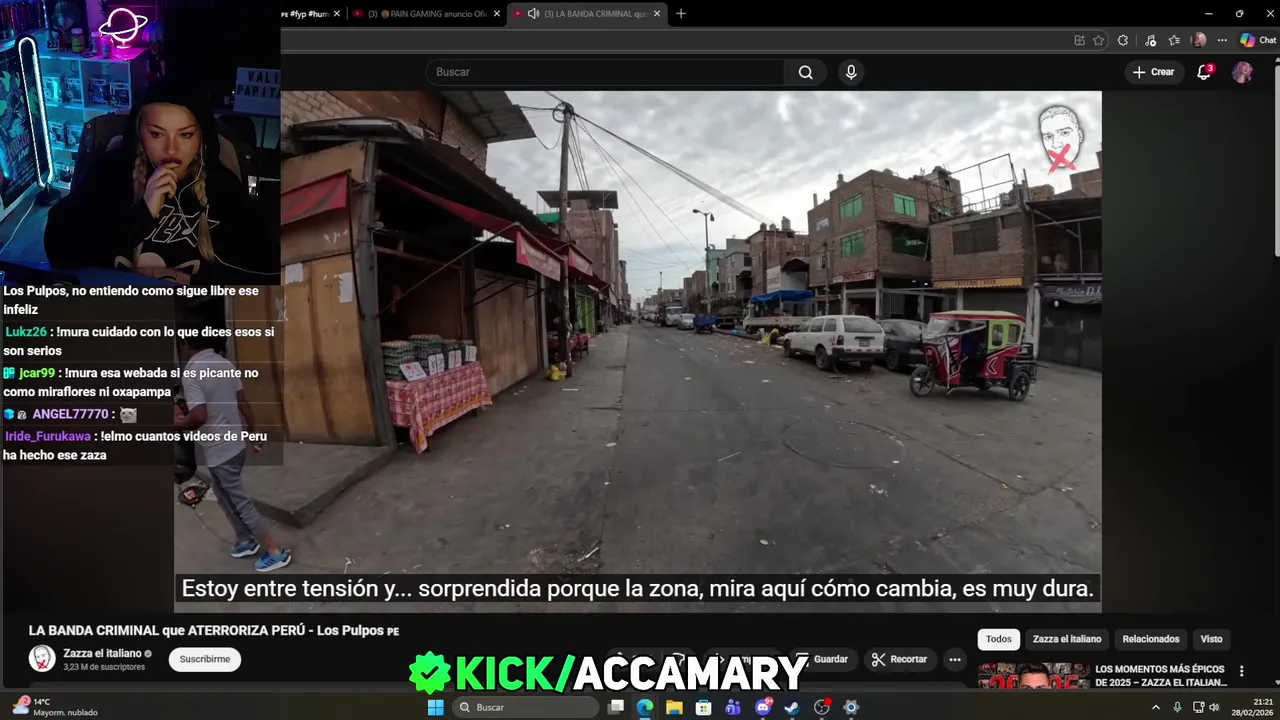This screenshot has width=1280, height=720.
Task: Close the LA BANDA CRIMINAL tab
Action: pyautogui.click(x=657, y=14)
